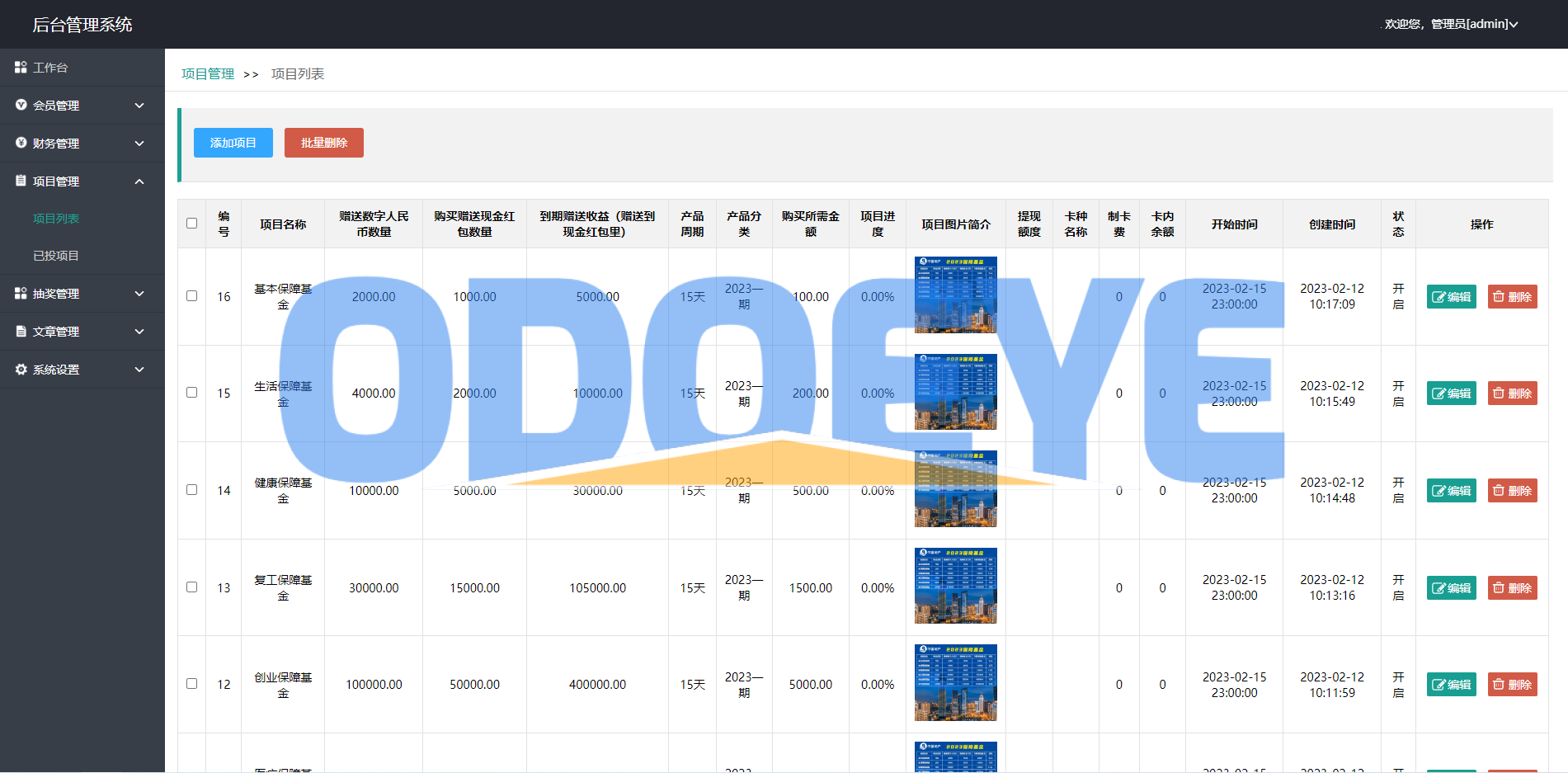
Task: Click the 工作台 dashboard icon in sidebar
Action: click(21, 68)
